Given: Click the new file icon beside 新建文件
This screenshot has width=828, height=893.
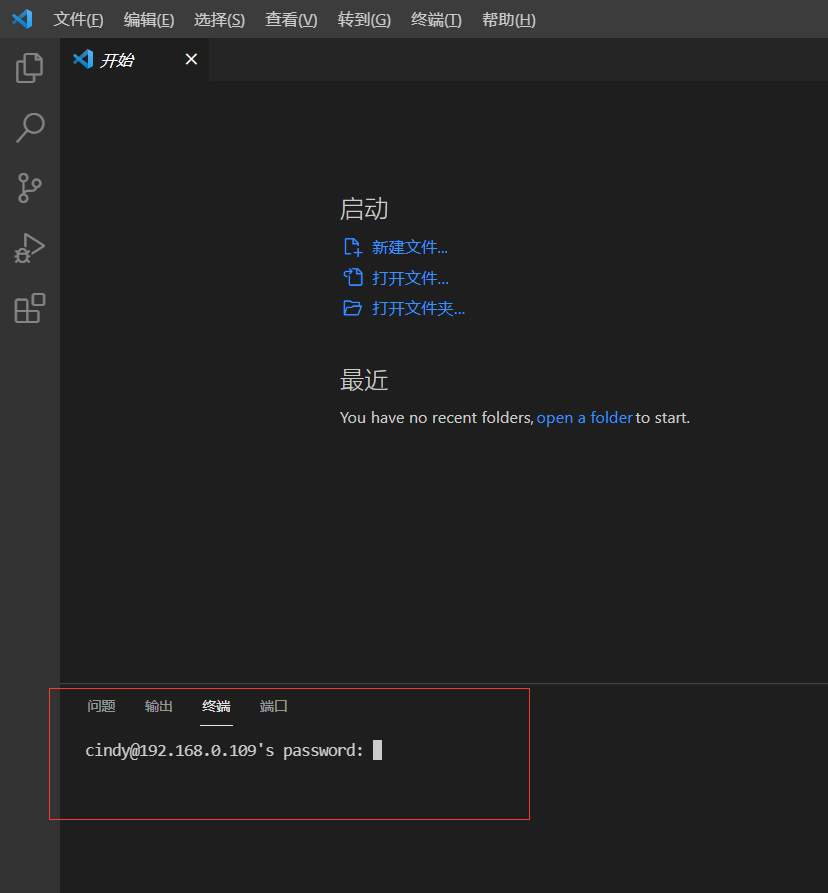Looking at the screenshot, I should click(x=352, y=246).
